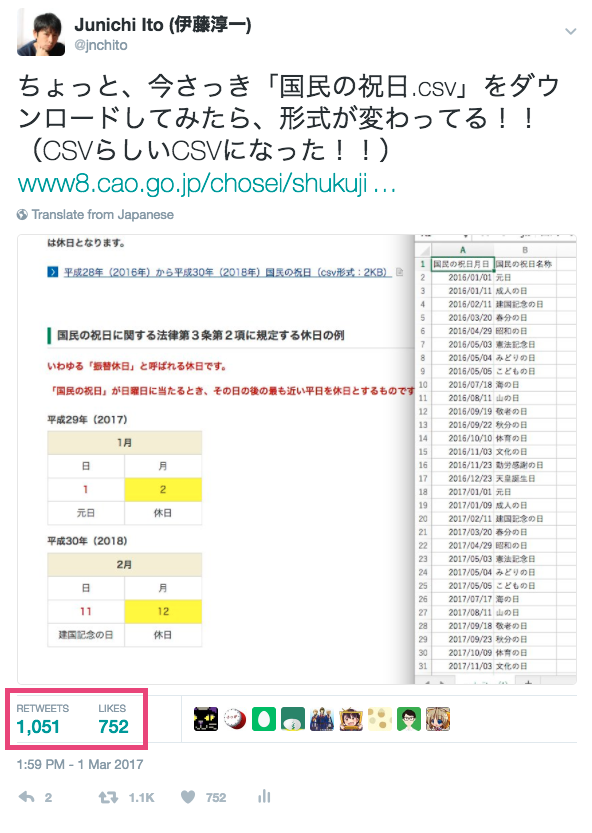This screenshot has height=833, width=592.
Task: Click the globe icon beside Translate
Action: point(22,215)
